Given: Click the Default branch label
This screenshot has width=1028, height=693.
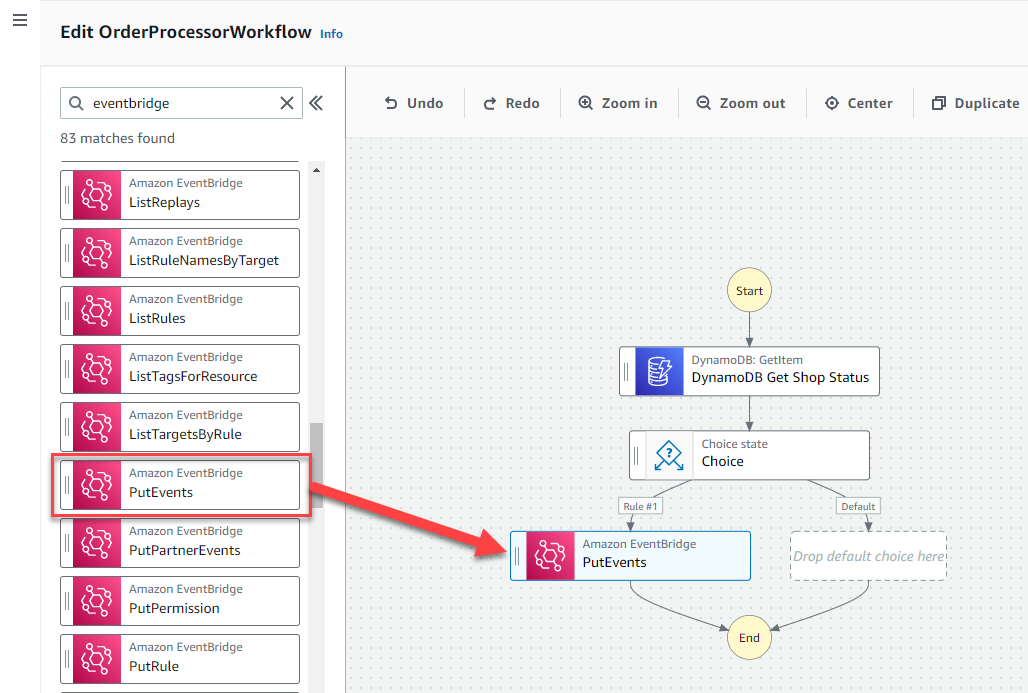Looking at the screenshot, I should [858, 506].
